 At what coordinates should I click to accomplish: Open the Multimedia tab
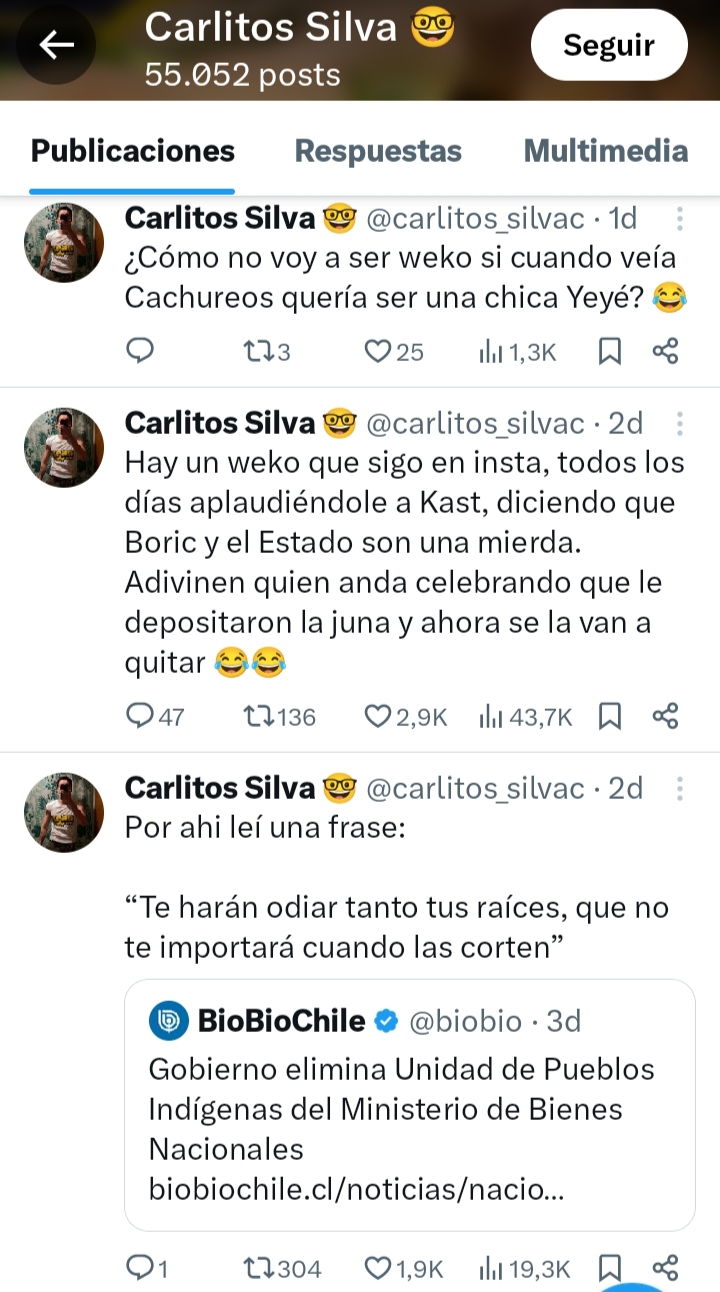click(605, 151)
